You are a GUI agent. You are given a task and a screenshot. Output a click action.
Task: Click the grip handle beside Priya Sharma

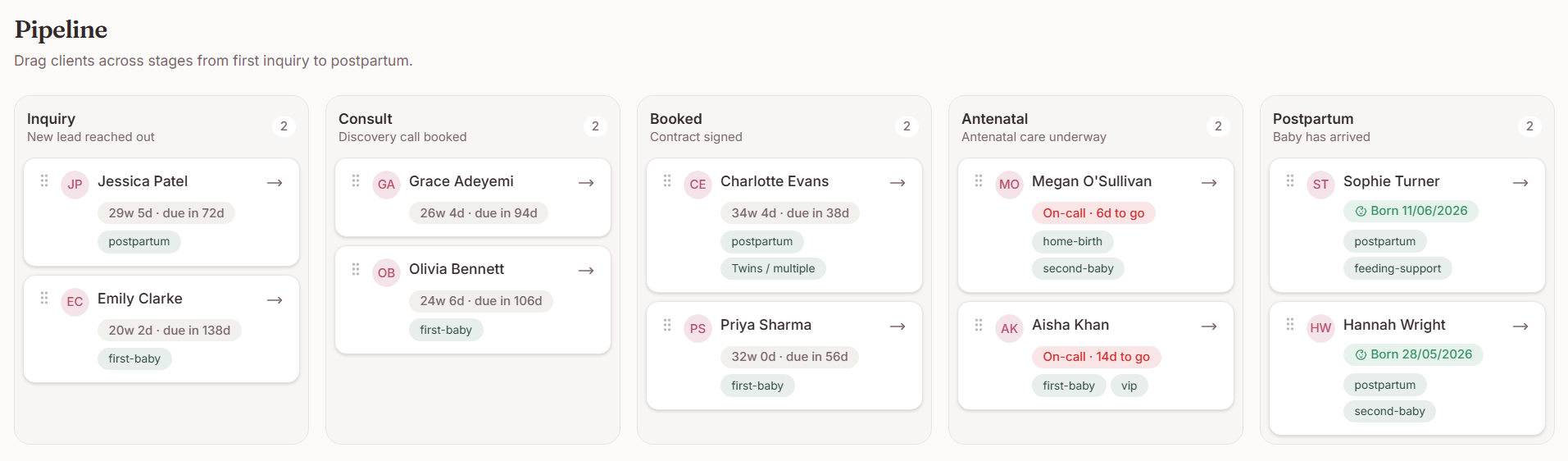667,325
